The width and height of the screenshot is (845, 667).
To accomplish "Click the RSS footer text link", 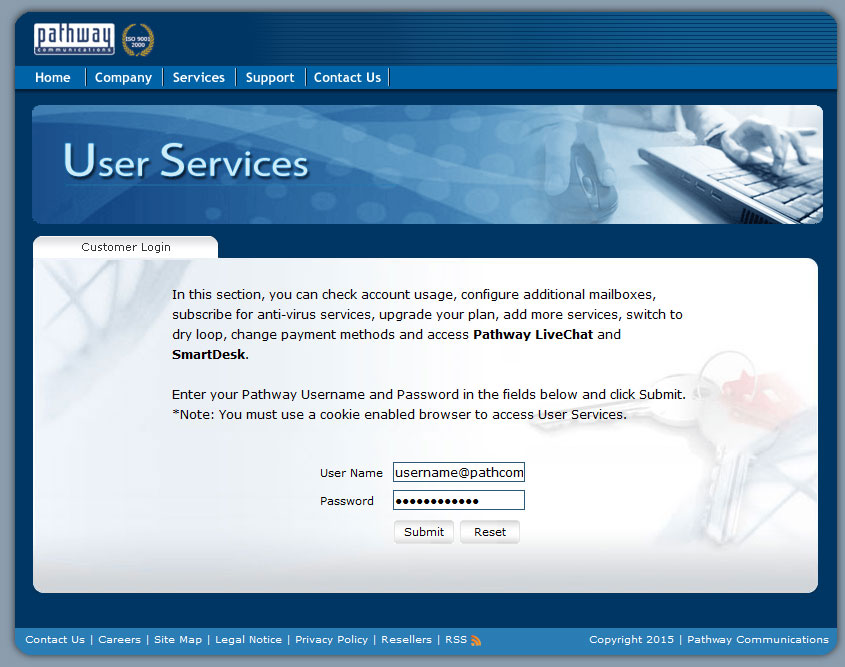I will point(456,640).
